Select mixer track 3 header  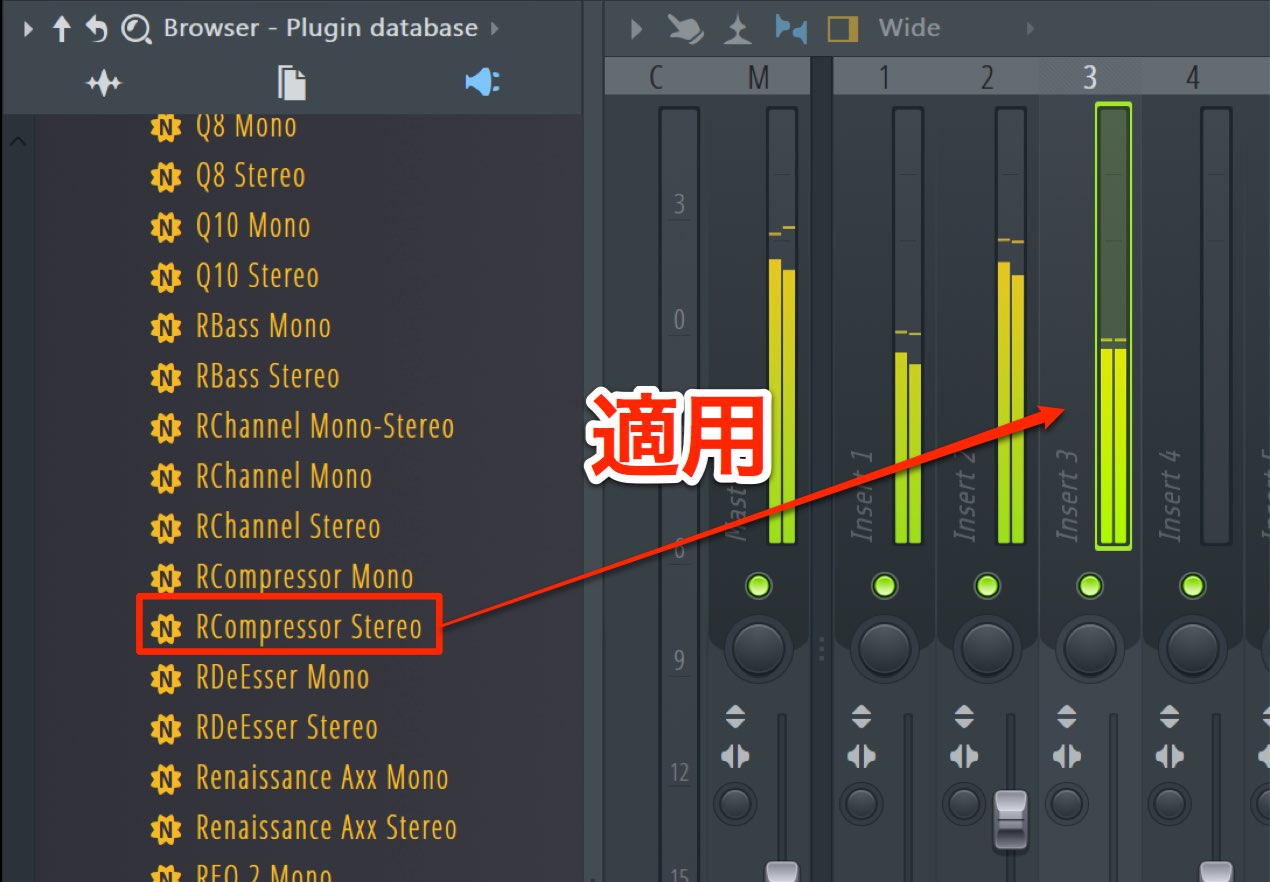click(x=1090, y=76)
